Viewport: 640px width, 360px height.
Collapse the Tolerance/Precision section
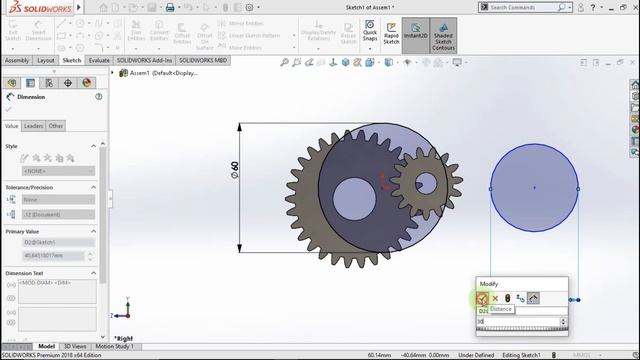(93, 187)
